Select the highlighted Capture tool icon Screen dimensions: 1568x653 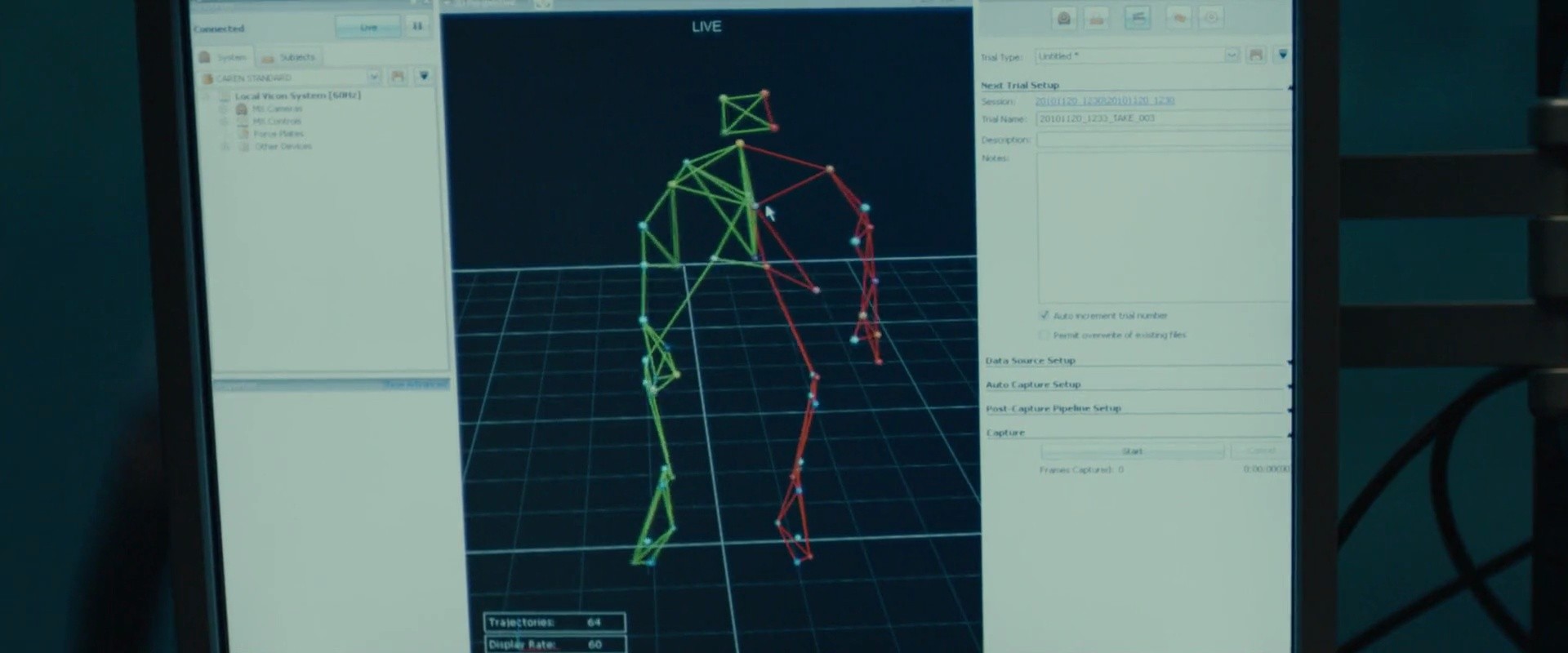1138,17
